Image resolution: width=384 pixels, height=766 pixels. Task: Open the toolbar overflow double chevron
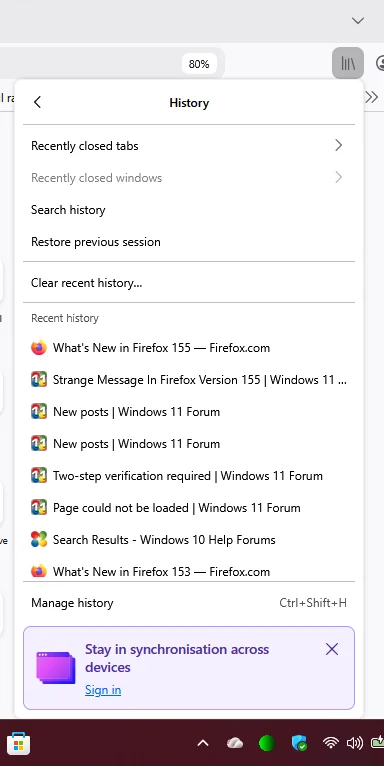pos(372,97)
